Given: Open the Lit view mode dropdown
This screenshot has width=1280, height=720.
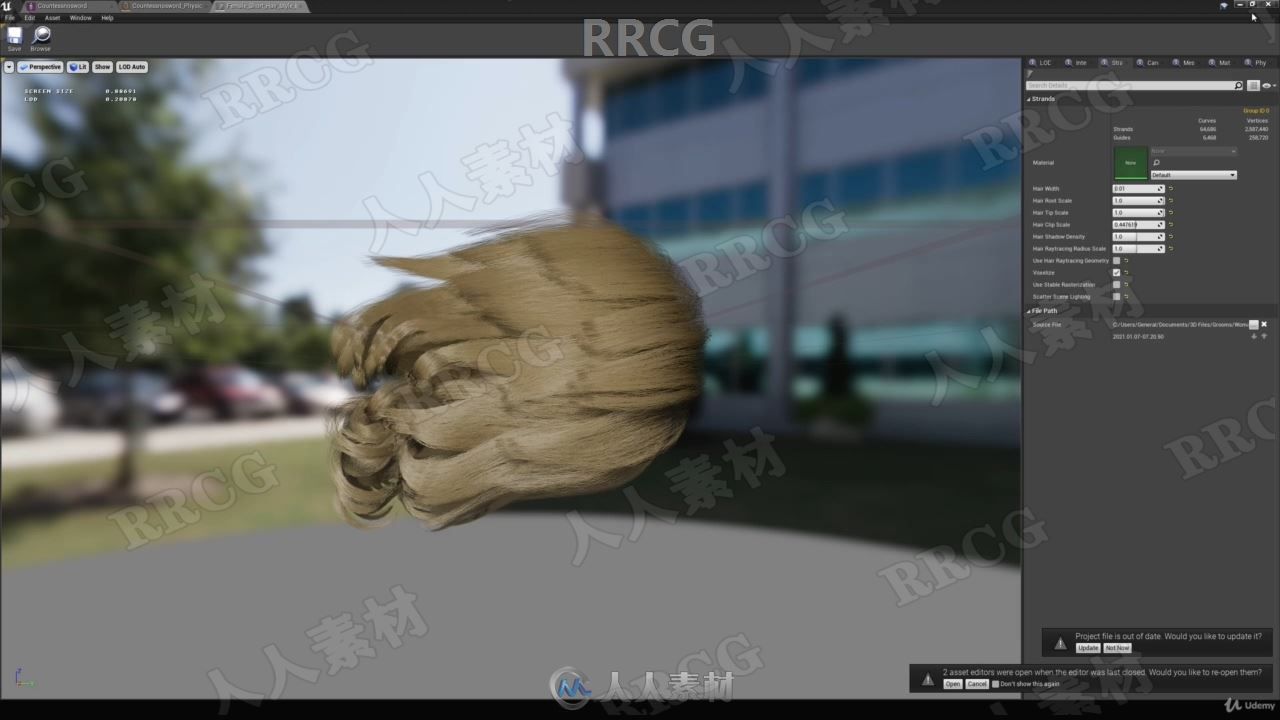Looking at the screenshot, I should tap(78, 67).
